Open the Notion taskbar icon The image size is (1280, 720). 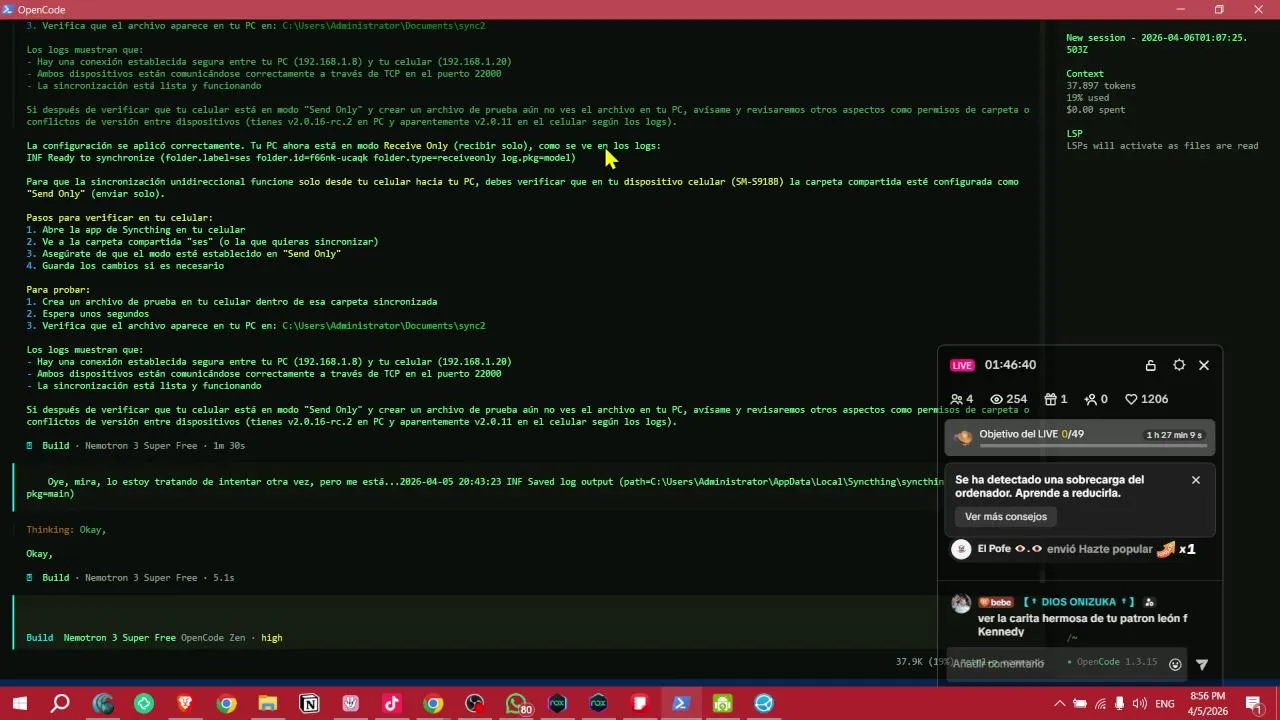click(309, 704)
